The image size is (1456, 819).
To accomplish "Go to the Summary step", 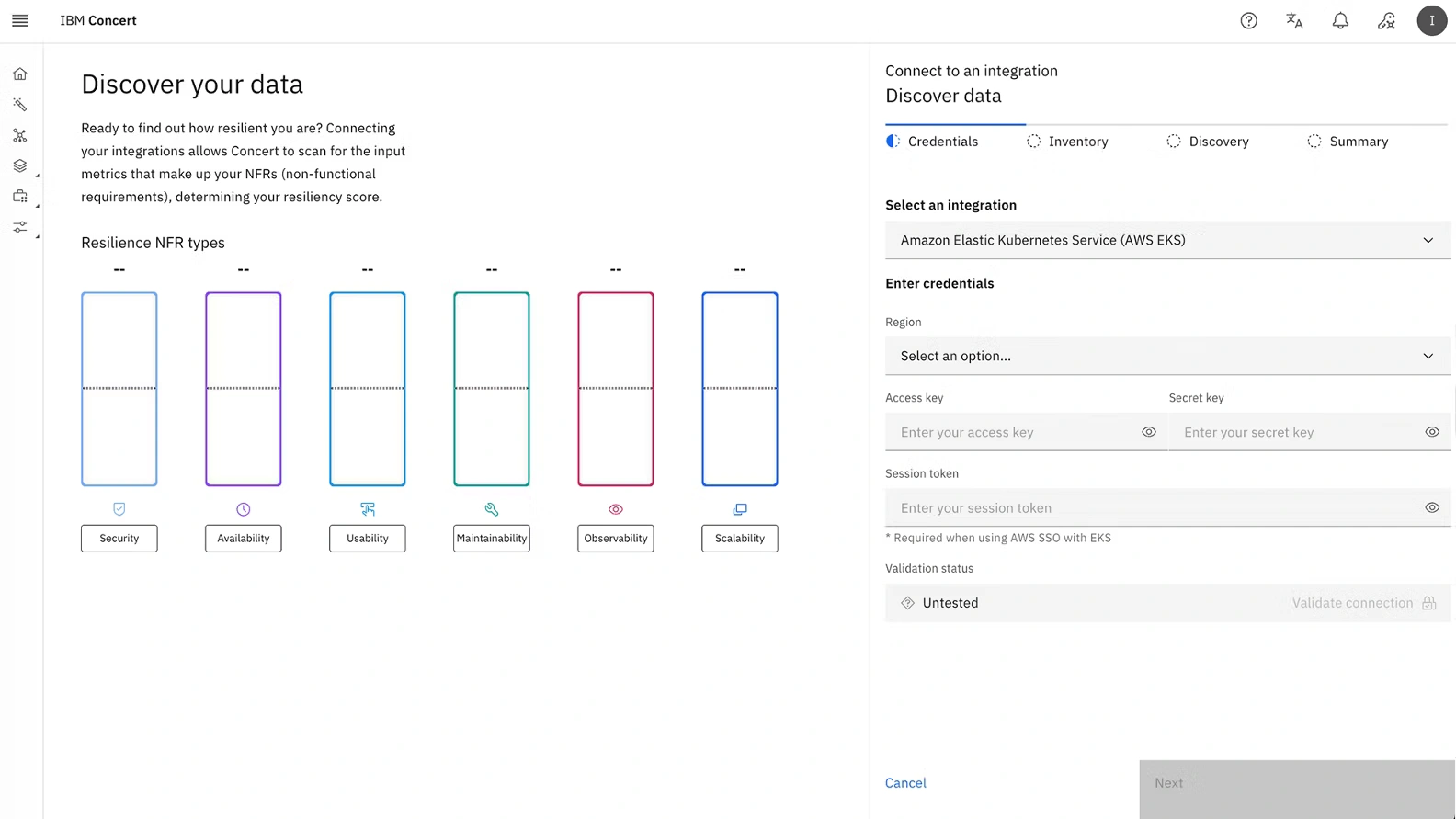I will 1358,142.
